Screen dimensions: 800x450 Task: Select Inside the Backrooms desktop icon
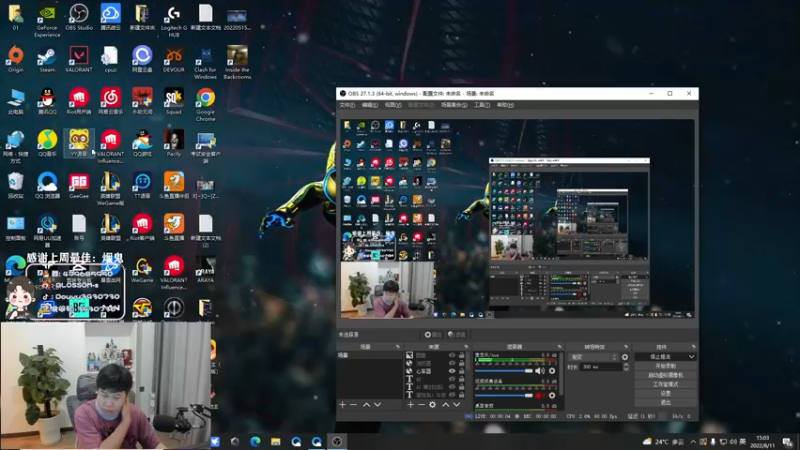(x=237, y=63)
